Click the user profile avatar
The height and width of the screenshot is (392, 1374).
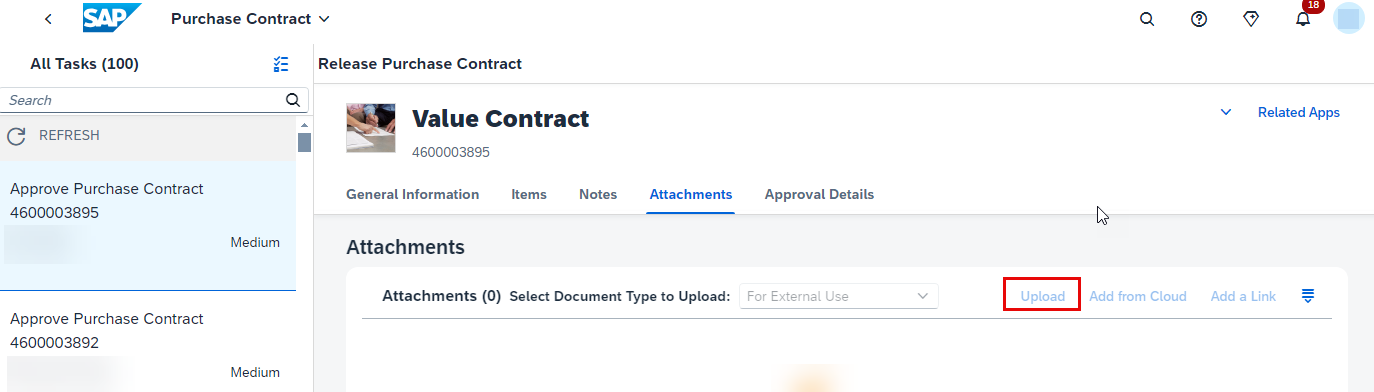tap(1349, 19)
